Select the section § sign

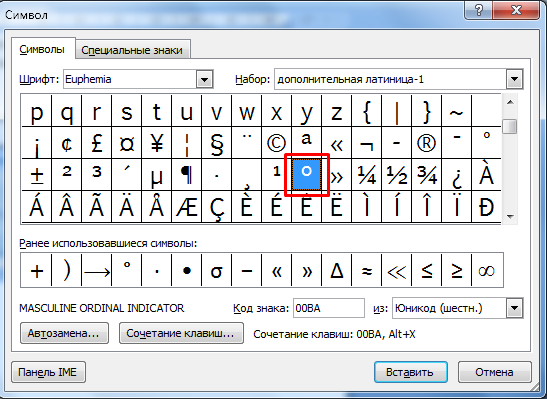216,143
